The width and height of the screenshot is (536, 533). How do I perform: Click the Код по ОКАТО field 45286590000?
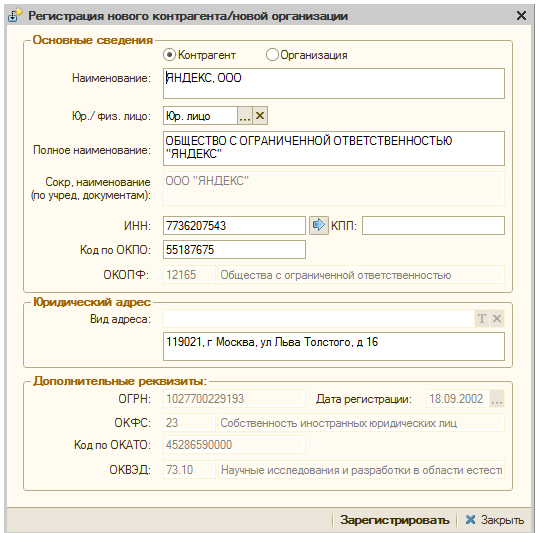[x=234, y=445]
